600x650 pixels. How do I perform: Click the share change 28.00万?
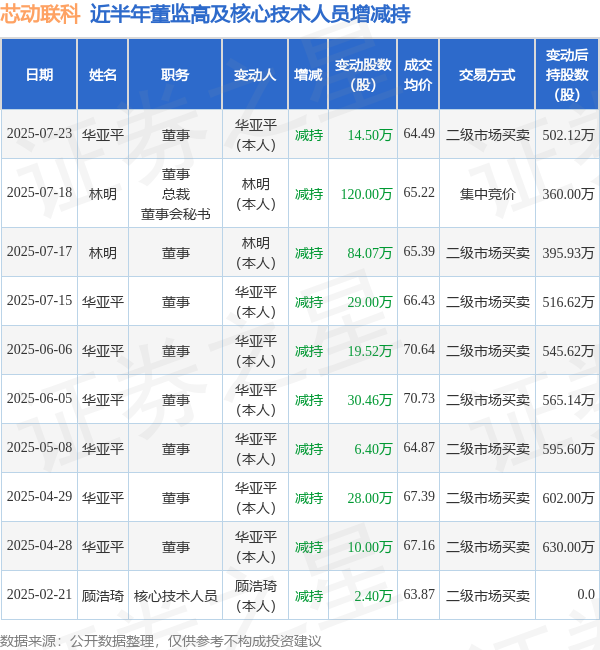coord(369,497)
